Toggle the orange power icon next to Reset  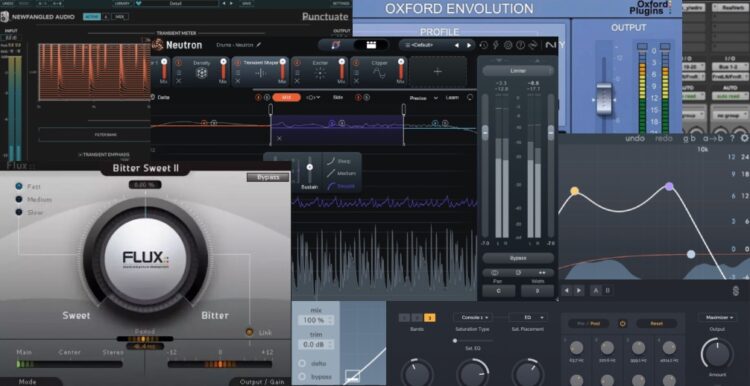(622, 323)
